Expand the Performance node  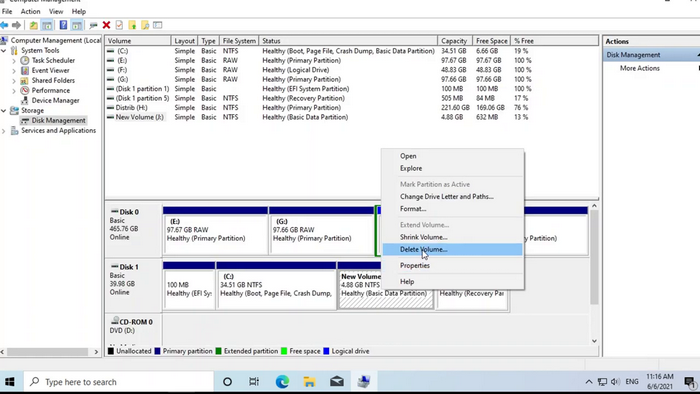click(14, 91)
